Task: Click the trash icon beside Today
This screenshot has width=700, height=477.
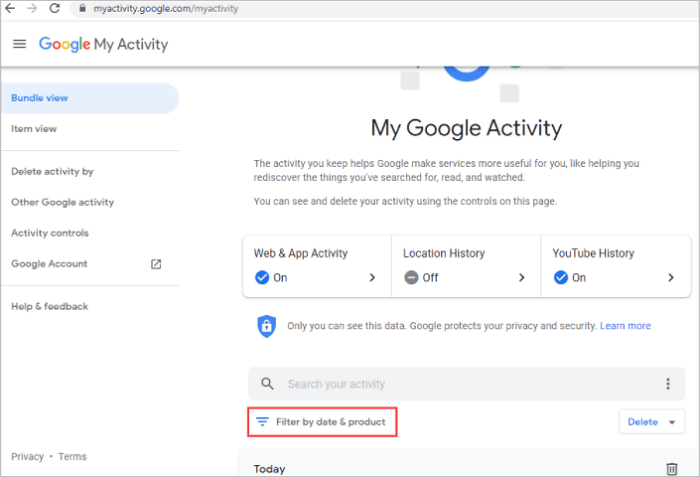Action: click(x=671, y=469)
